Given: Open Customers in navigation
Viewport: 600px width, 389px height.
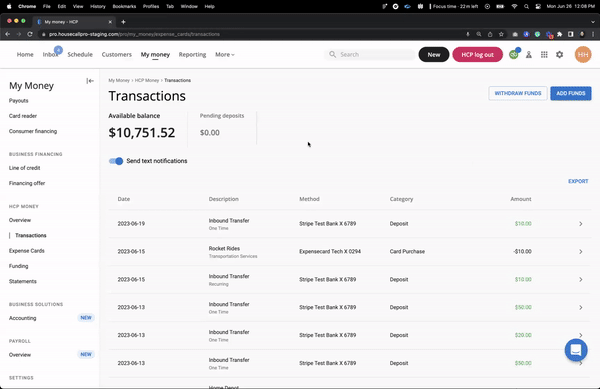Looking at the screenshot, I should (x=117, y=55).
